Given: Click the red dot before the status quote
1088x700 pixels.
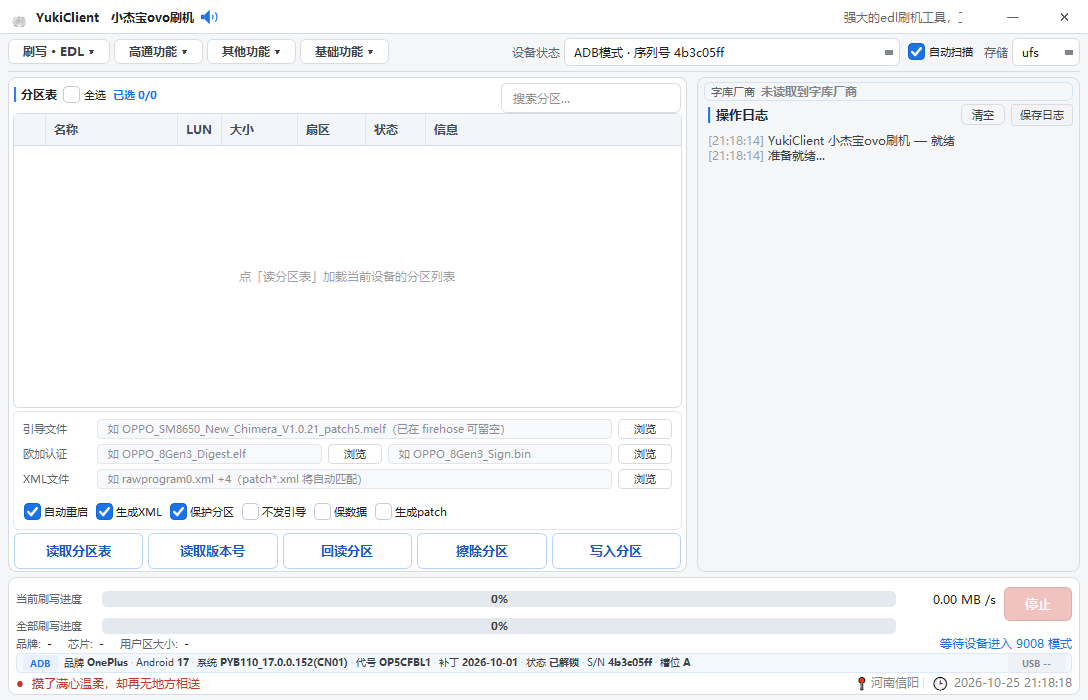Looking at the screenshot, I should pos(20,684).
